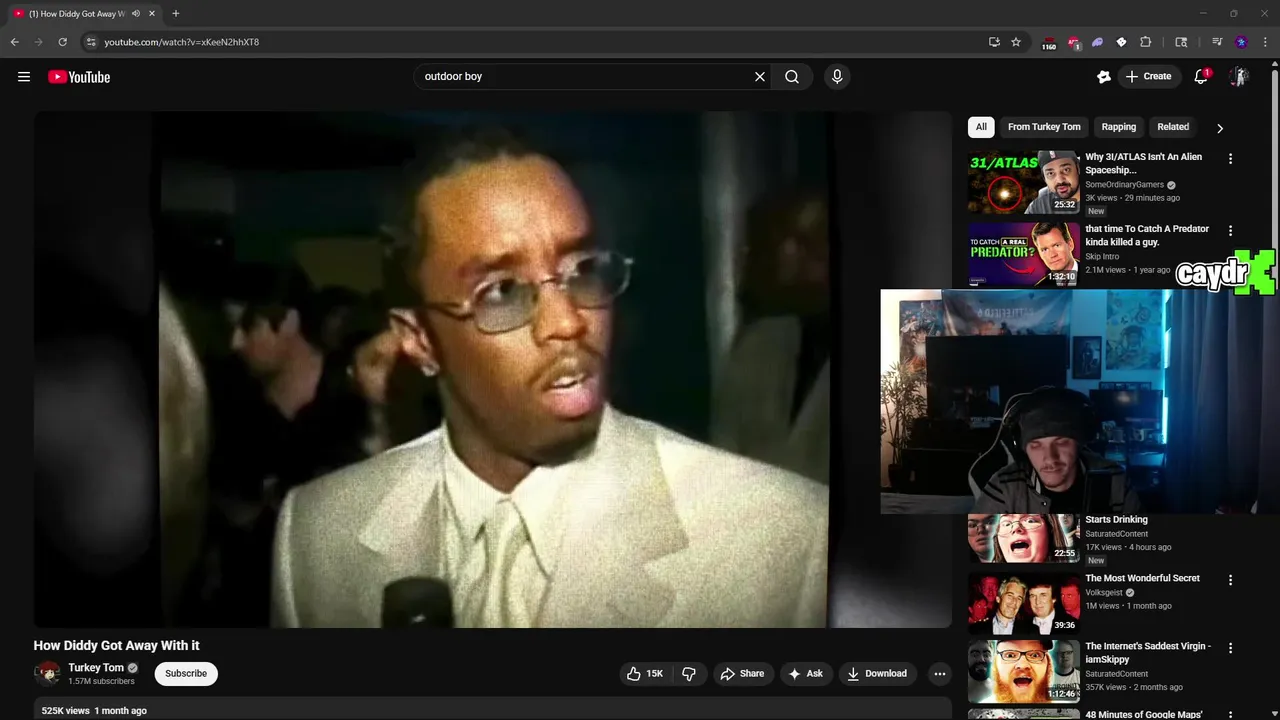The height and width of the screenshot is (720, 1280).
Task: Open media controls music icon
Action: coord(1217,42)
